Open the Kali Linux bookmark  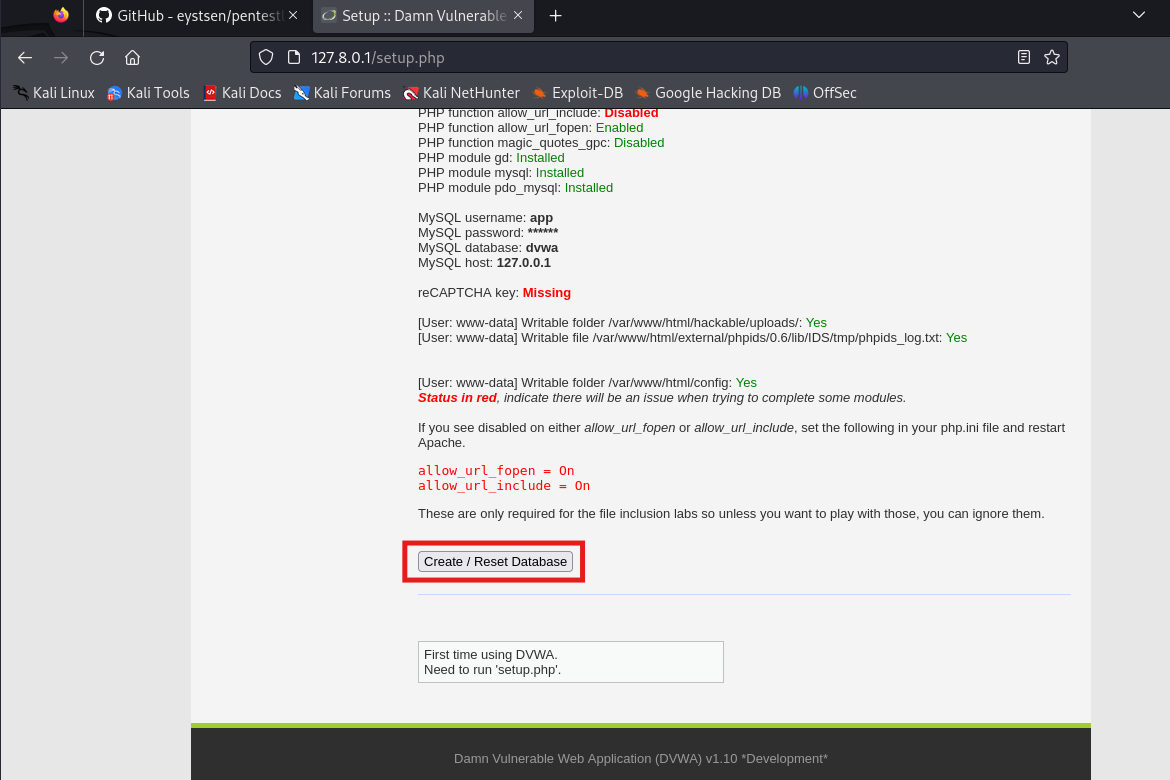[x=54, y=93]
